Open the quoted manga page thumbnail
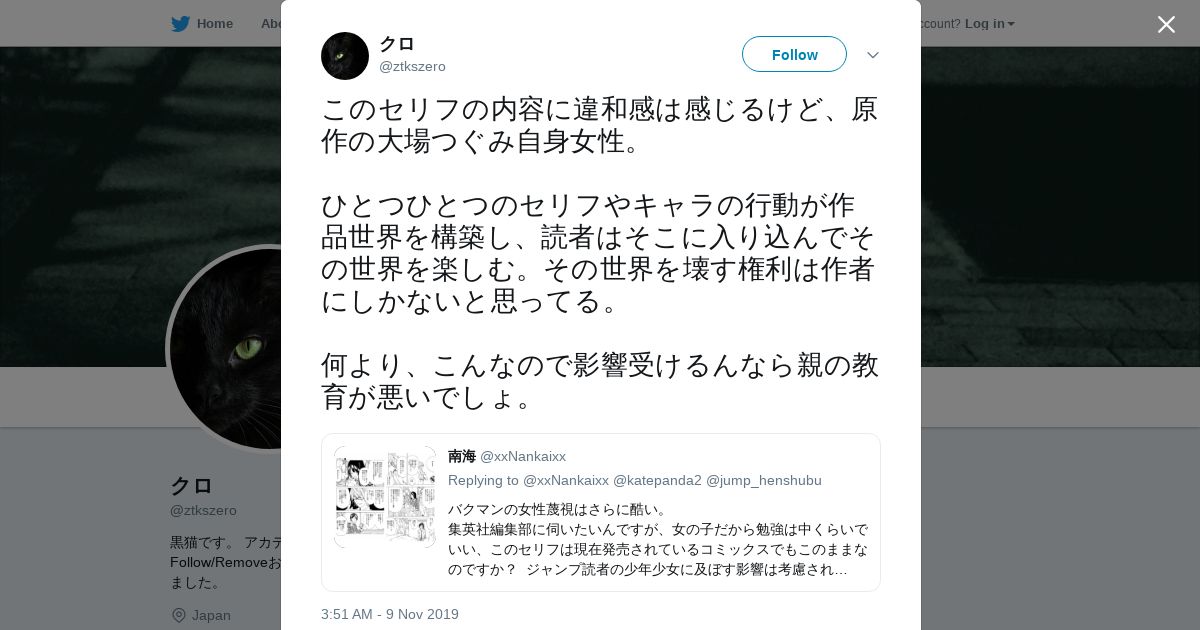Screen dimensions: 1200x630 pyautogui.click(x=385, y=497)
